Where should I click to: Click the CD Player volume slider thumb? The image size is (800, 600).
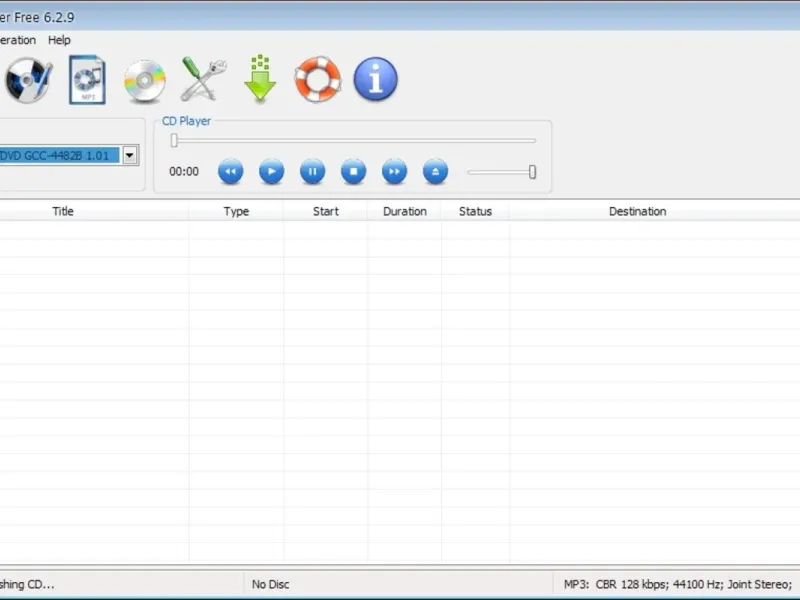(x=532, y=172)
